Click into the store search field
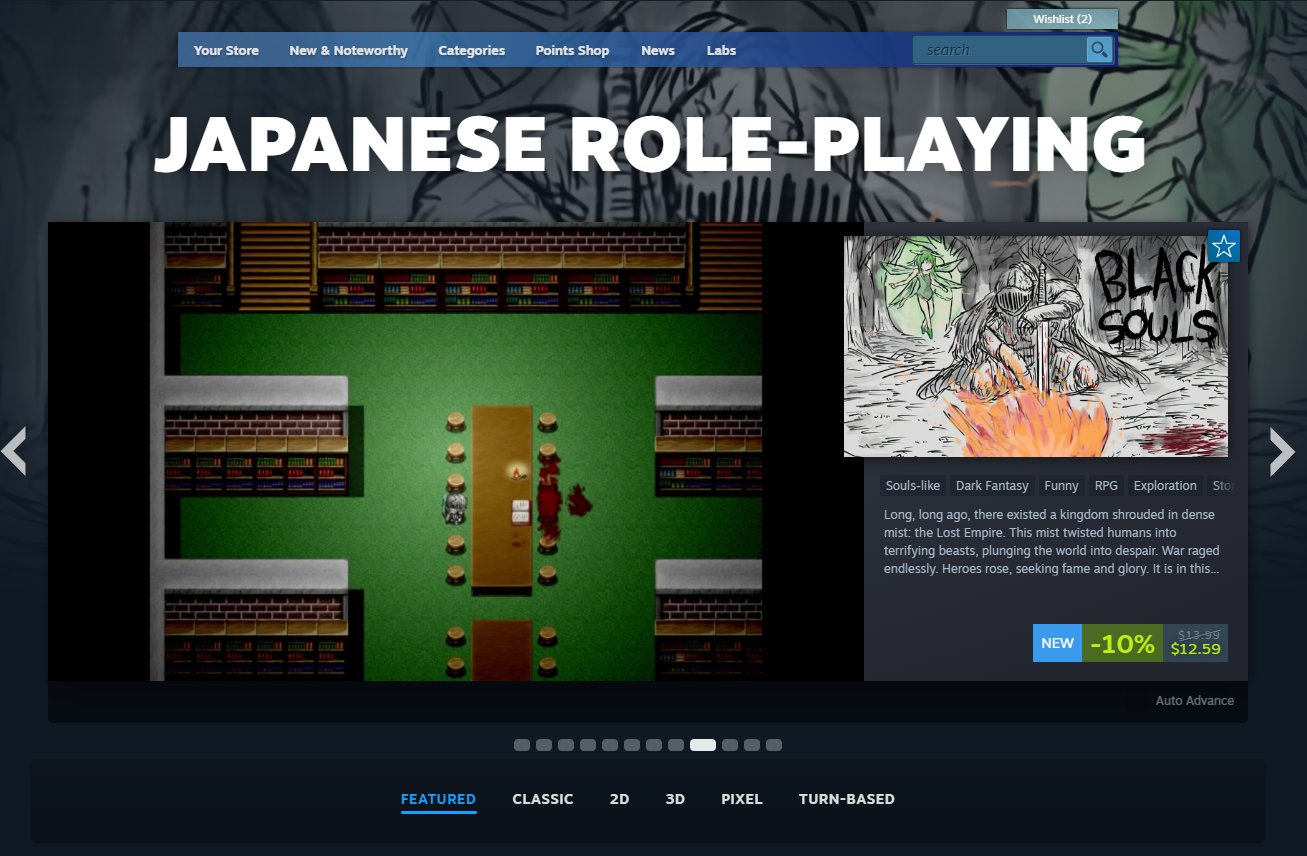The image size is (1307, 856). 1000,50
